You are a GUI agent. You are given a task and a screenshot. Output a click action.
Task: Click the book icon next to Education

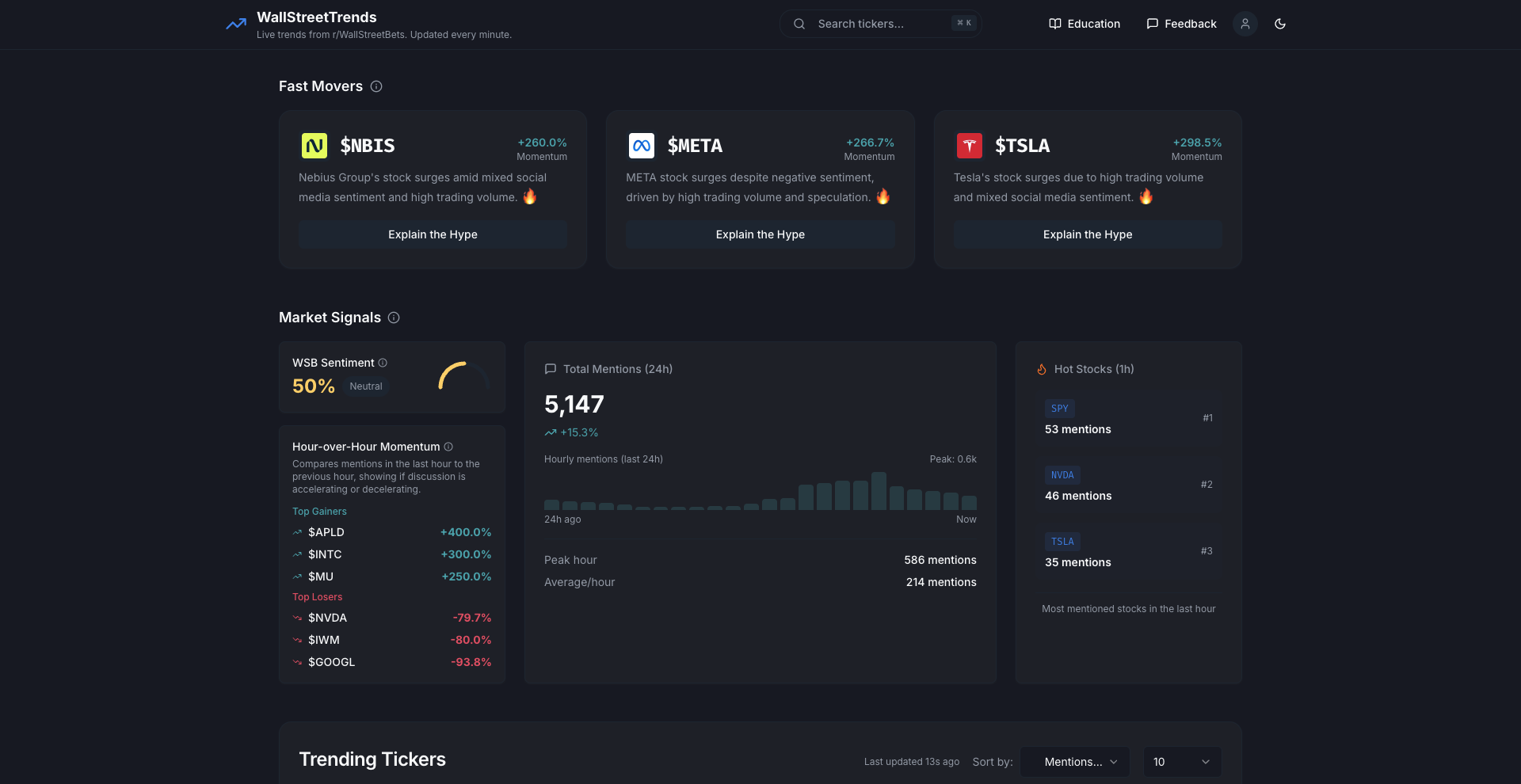click(1055, 24)
